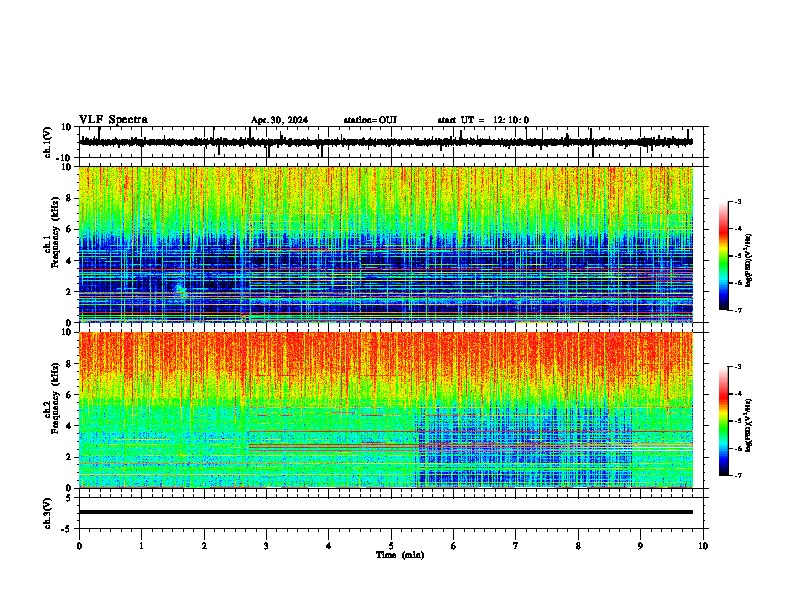Click the 'VLF Spectra' title text
Viewport: 792px width, 612px height.
point(113,120)
